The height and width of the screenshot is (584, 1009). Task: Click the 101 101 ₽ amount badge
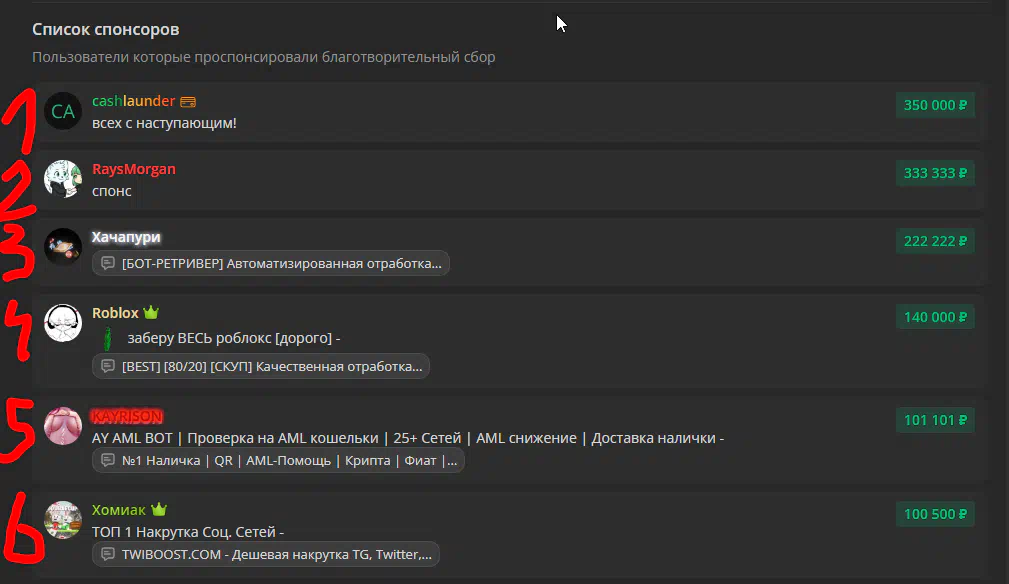tap(935, 420)
